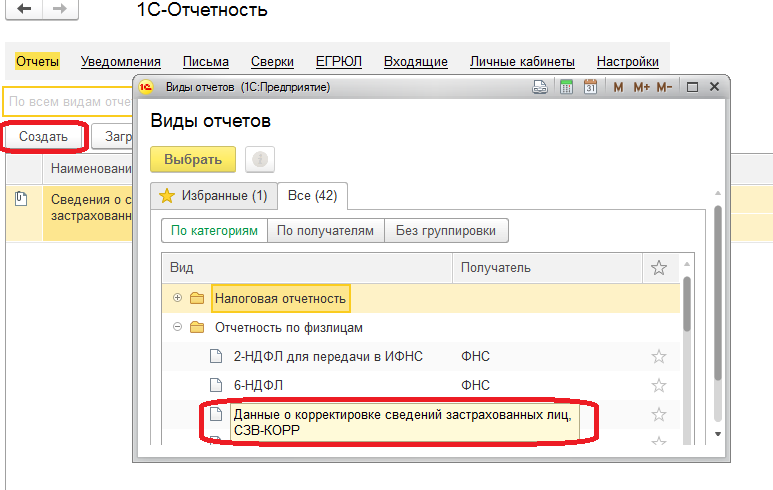
Task: Click the dialog outer vertical scrollbar thumb
Action: click(x=718, y=293)
